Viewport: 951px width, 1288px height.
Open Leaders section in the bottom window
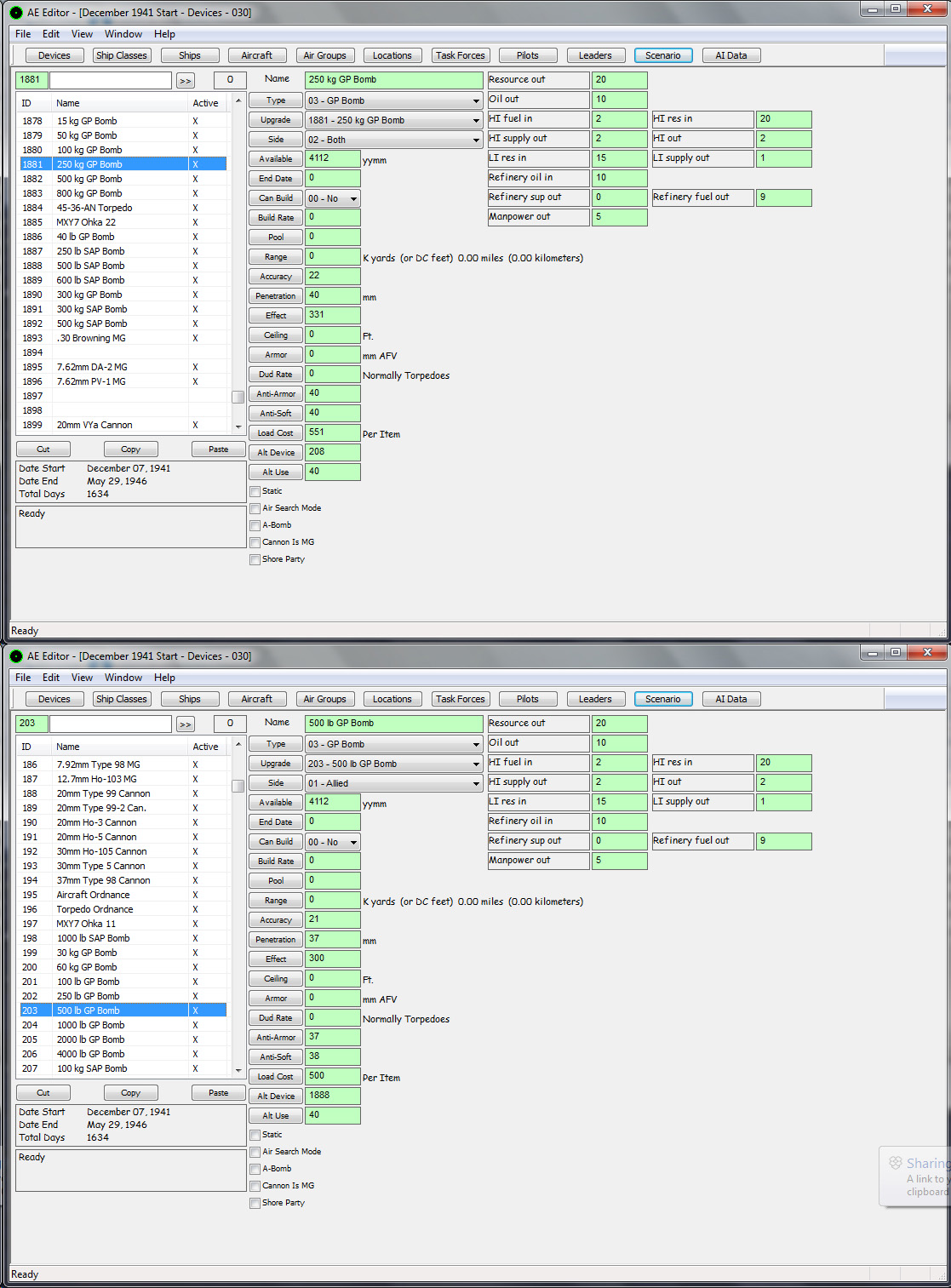click(x=596, y=699)
